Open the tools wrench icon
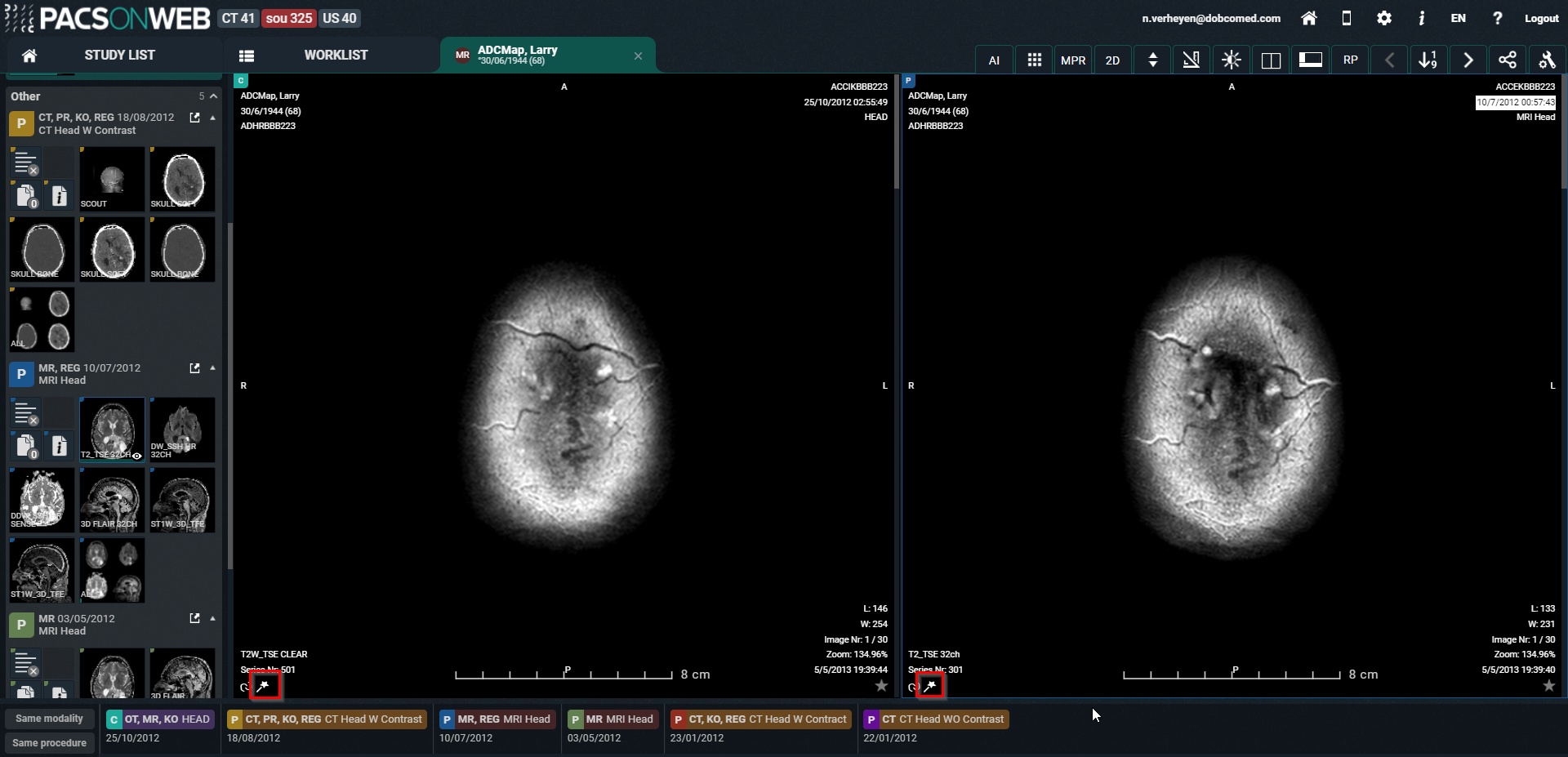This screenshot has width=1568, height=757. (1547, 60)
